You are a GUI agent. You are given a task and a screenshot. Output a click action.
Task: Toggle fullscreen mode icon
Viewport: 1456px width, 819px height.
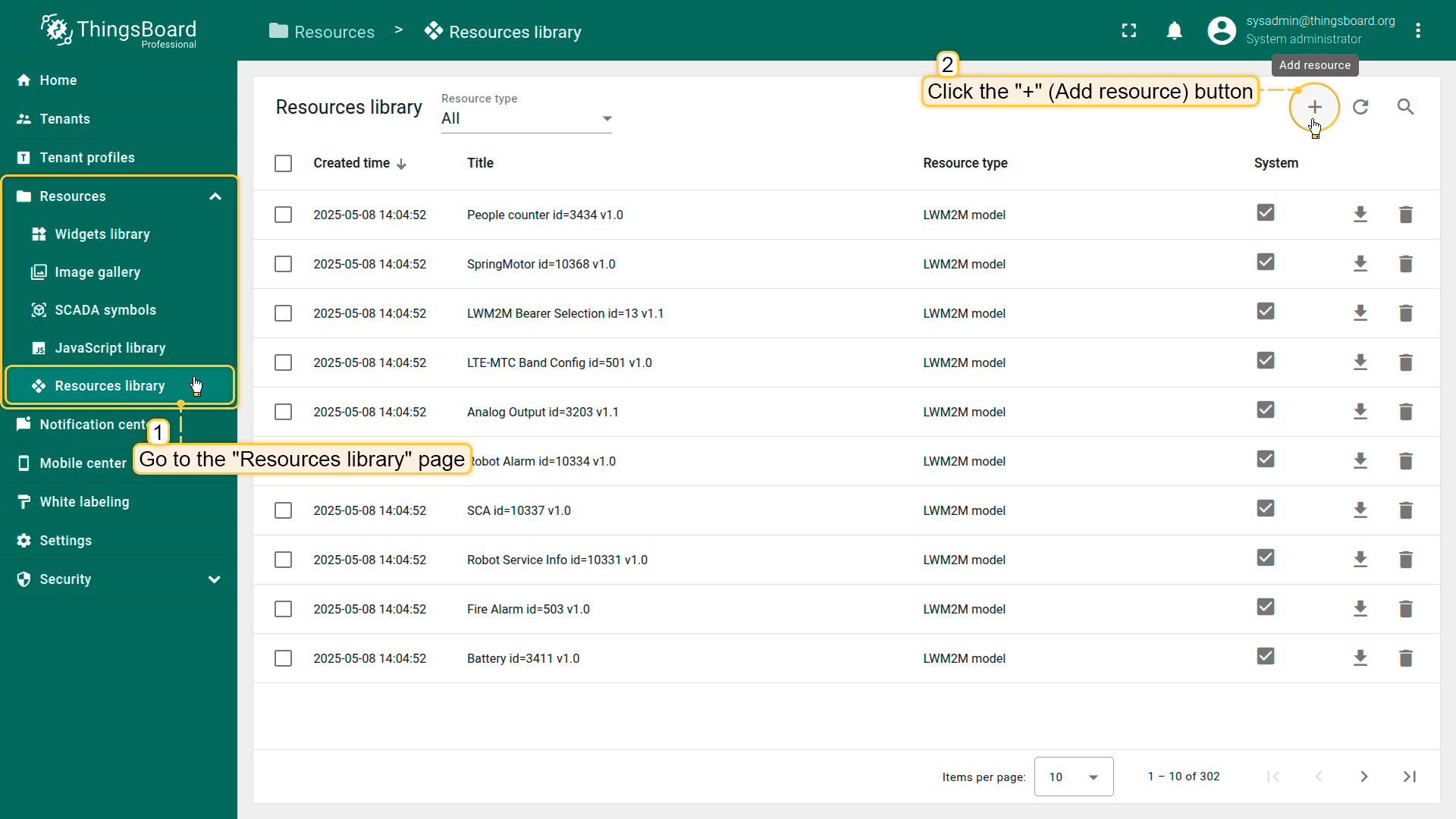coord(1129,30)
